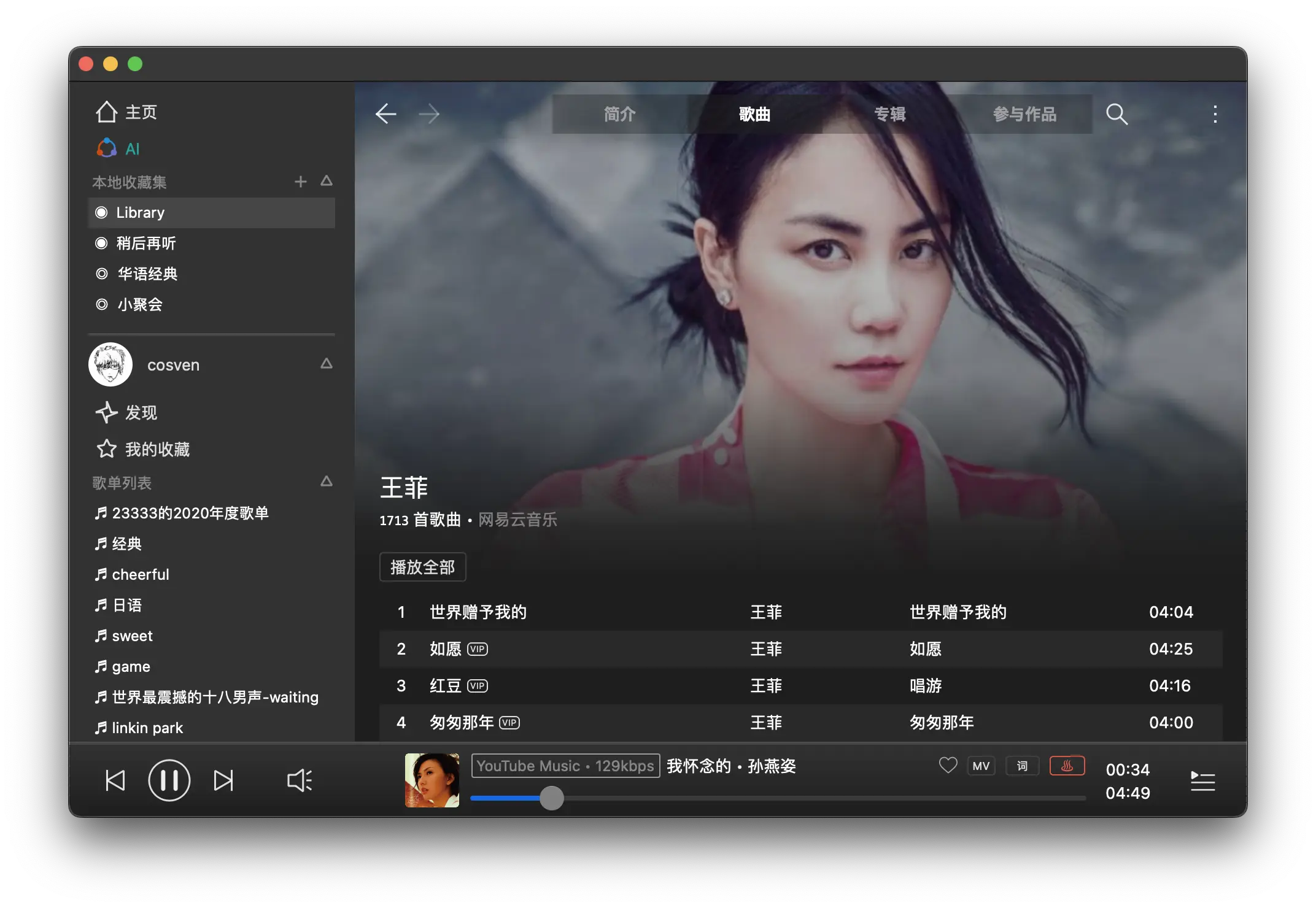This screenshot has width=1316, height=908.
Task: Collapse the cosven account section
Action: click(x=327, y=364)
